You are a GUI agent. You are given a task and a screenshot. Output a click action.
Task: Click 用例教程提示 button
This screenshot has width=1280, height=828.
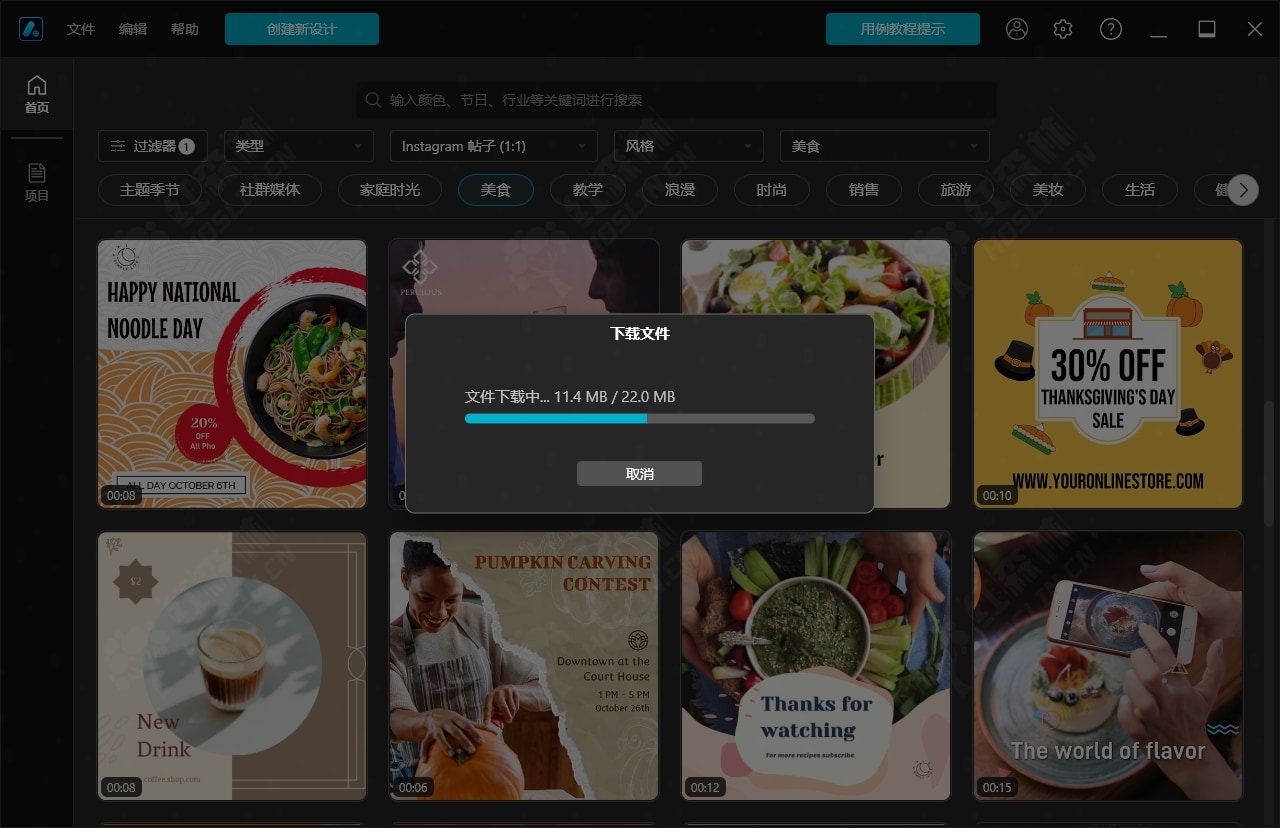[903, 29]
